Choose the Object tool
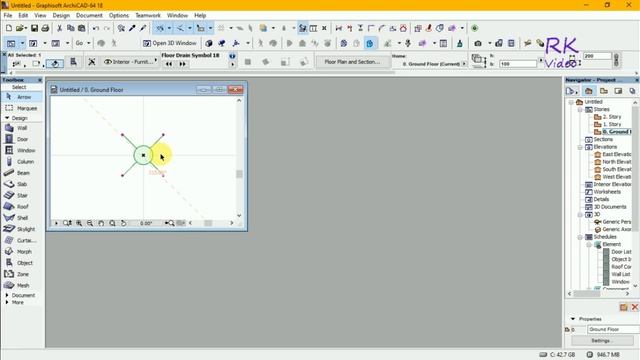 pos(22,263)
